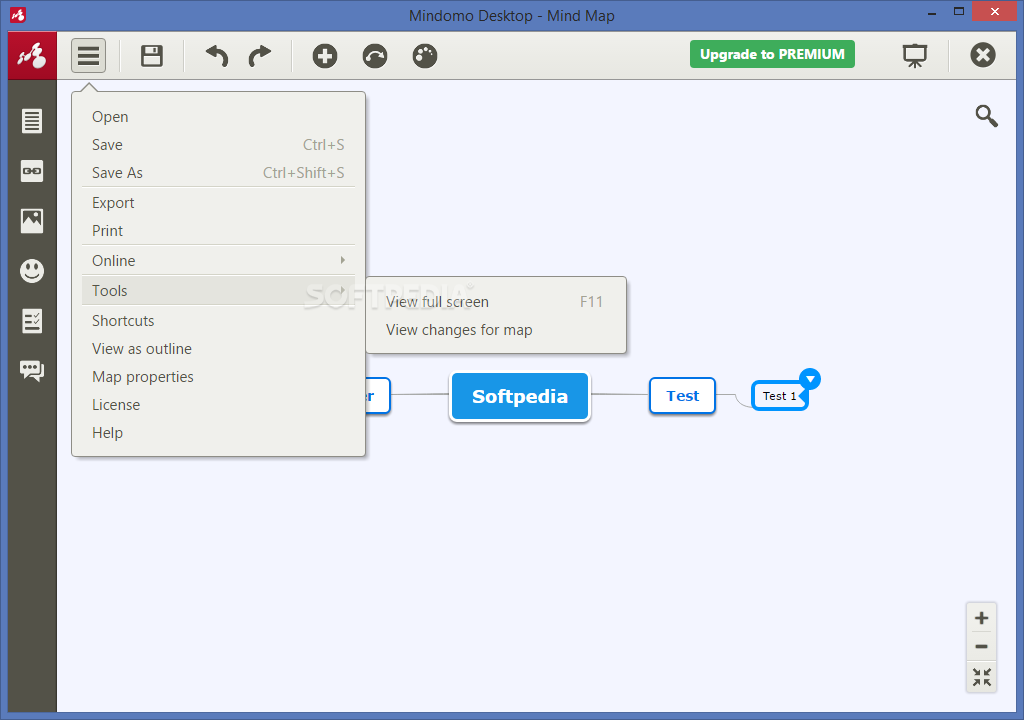Click the fit map to screen icon

[981, 677]
